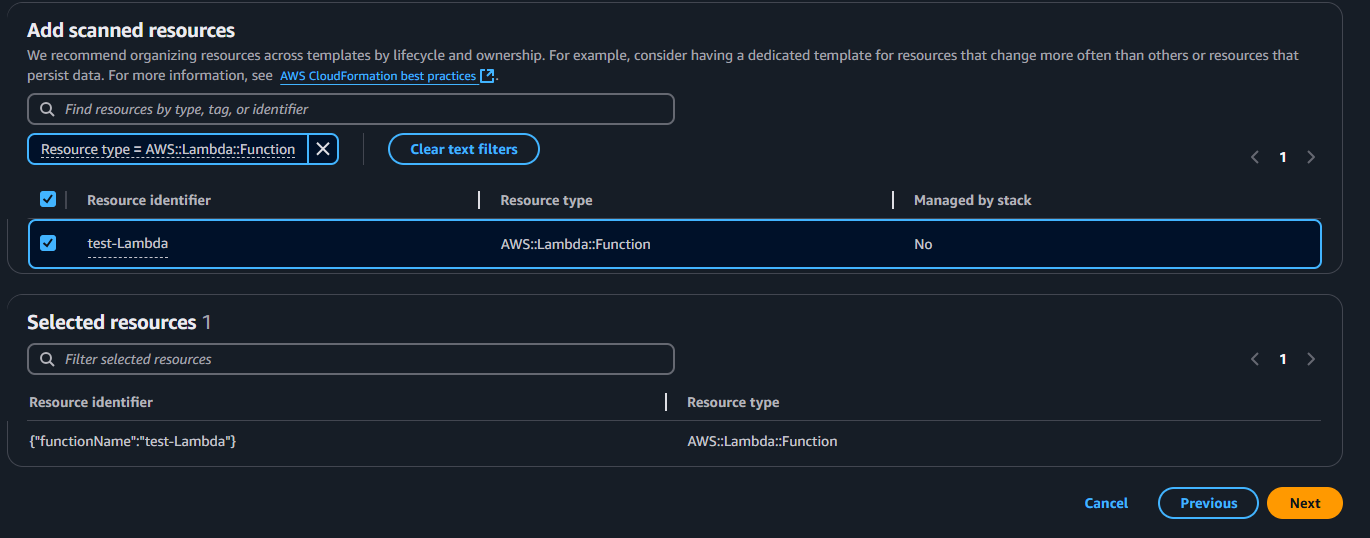1370x538 pixels.
Task: Uncheck the test-Lambda row checkbox
Action: point(48,243)
